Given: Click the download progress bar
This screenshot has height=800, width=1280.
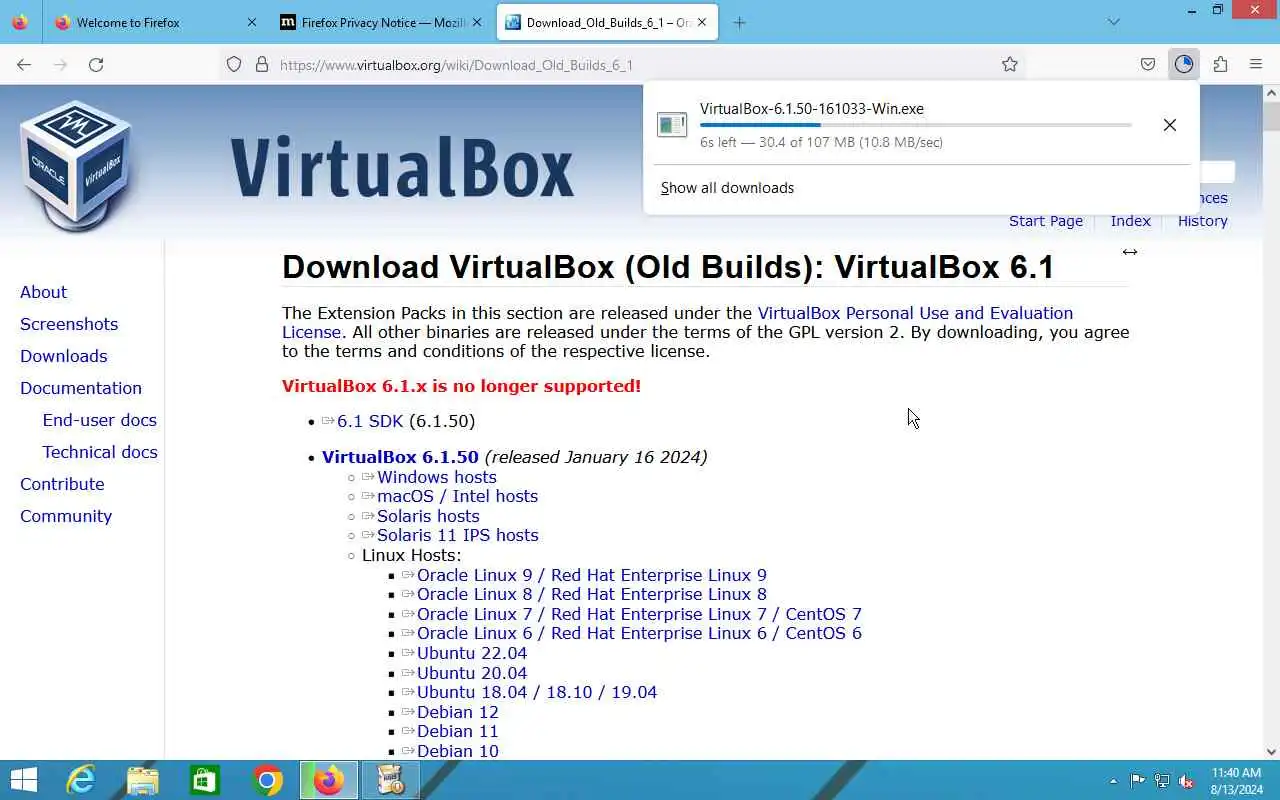Looking at the screenshot, I should coord(916,125).
